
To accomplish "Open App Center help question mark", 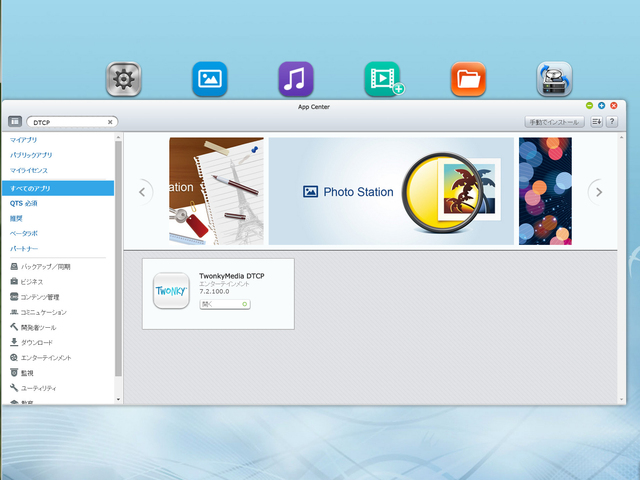I will (x=611, y=122).
